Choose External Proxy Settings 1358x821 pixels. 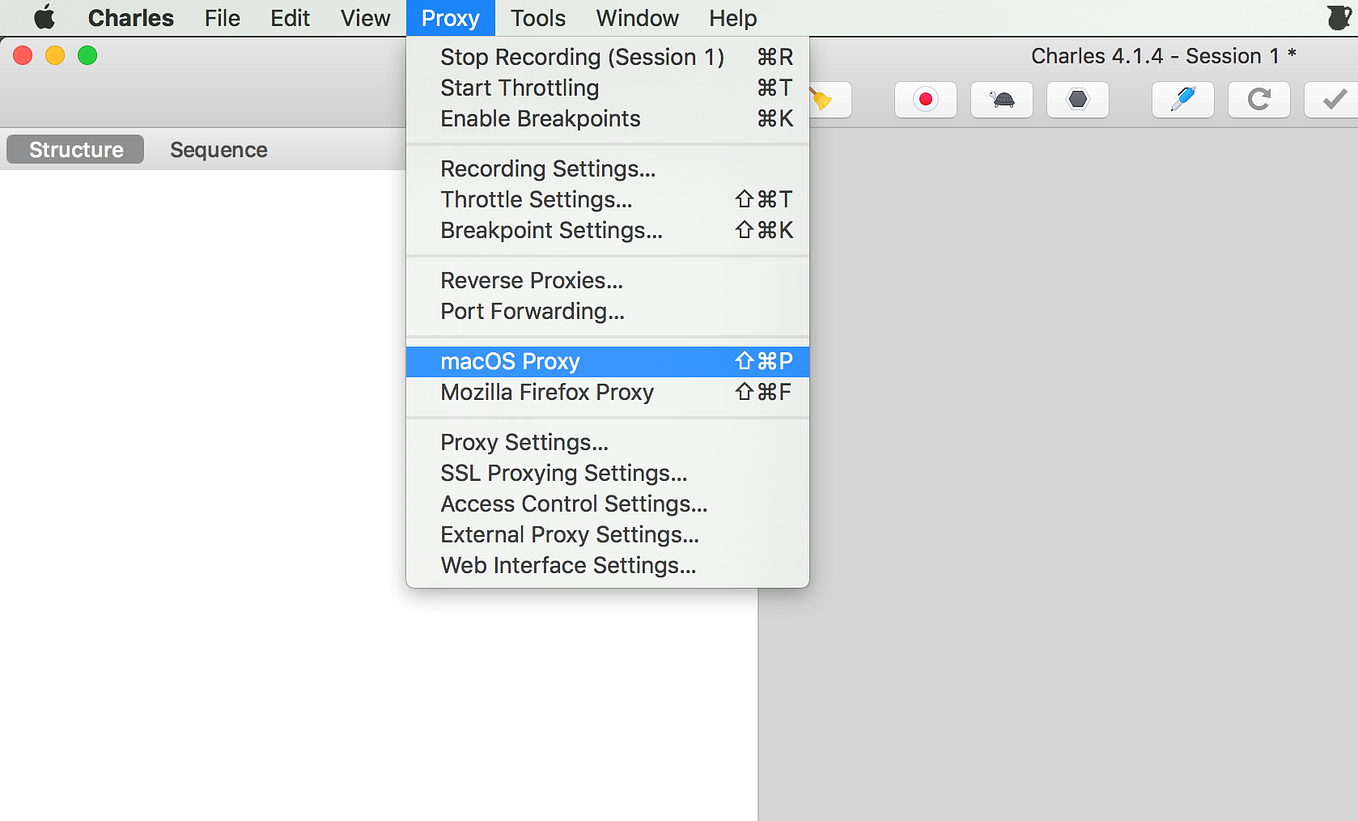coord(569,534)
